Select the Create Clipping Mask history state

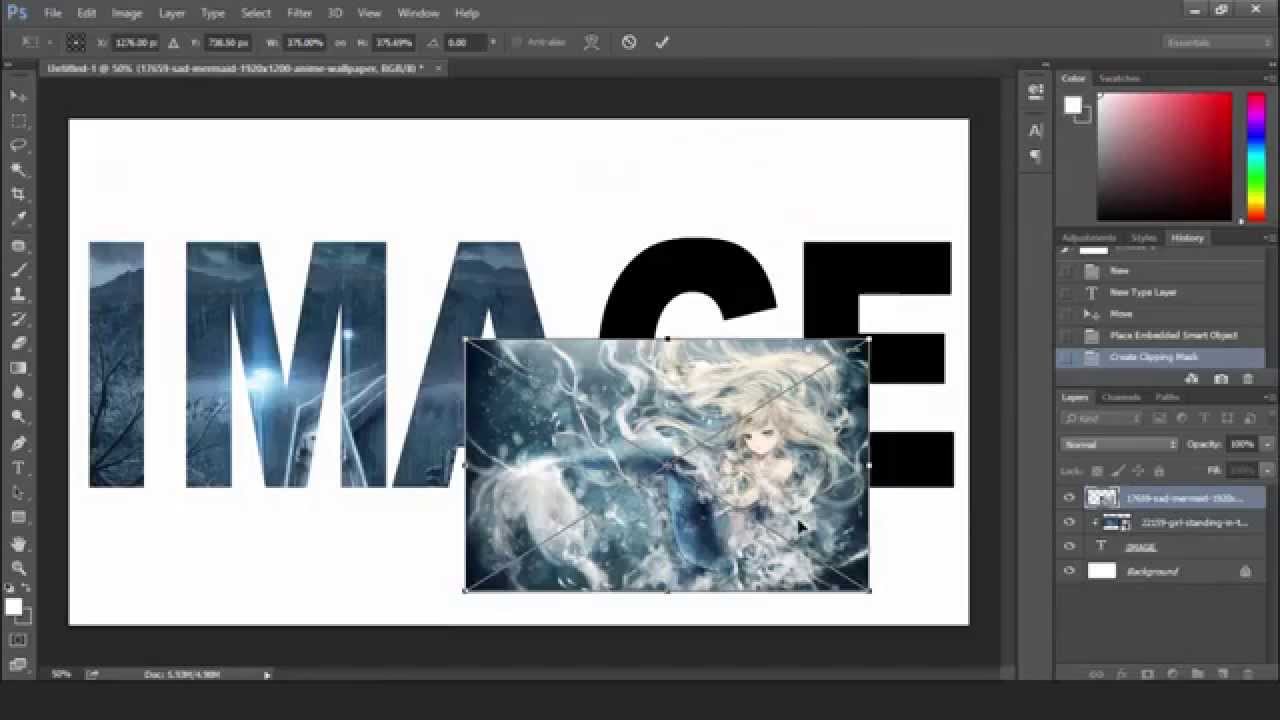[1160, 357]
